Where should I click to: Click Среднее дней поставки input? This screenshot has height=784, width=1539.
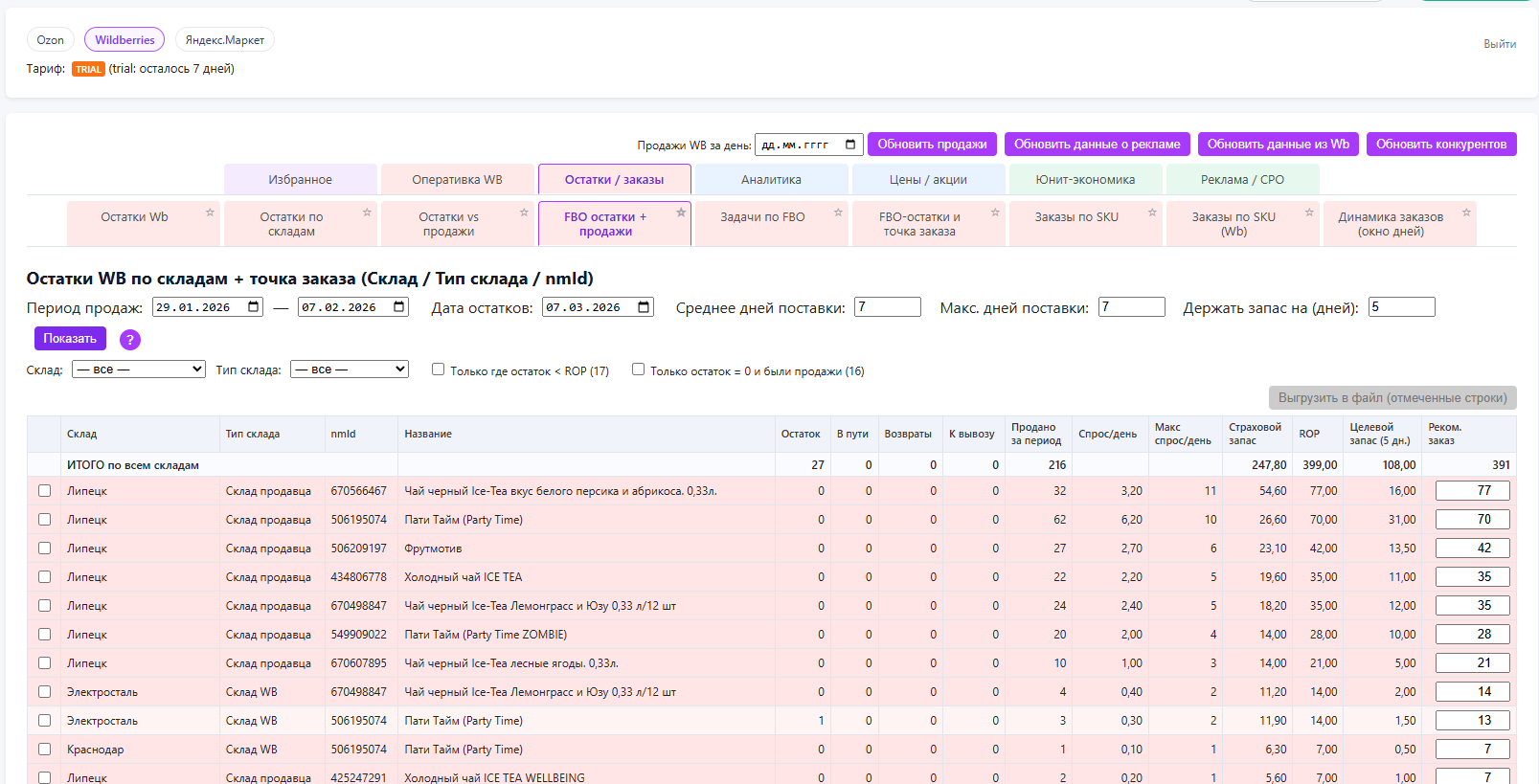coord(888,307)
